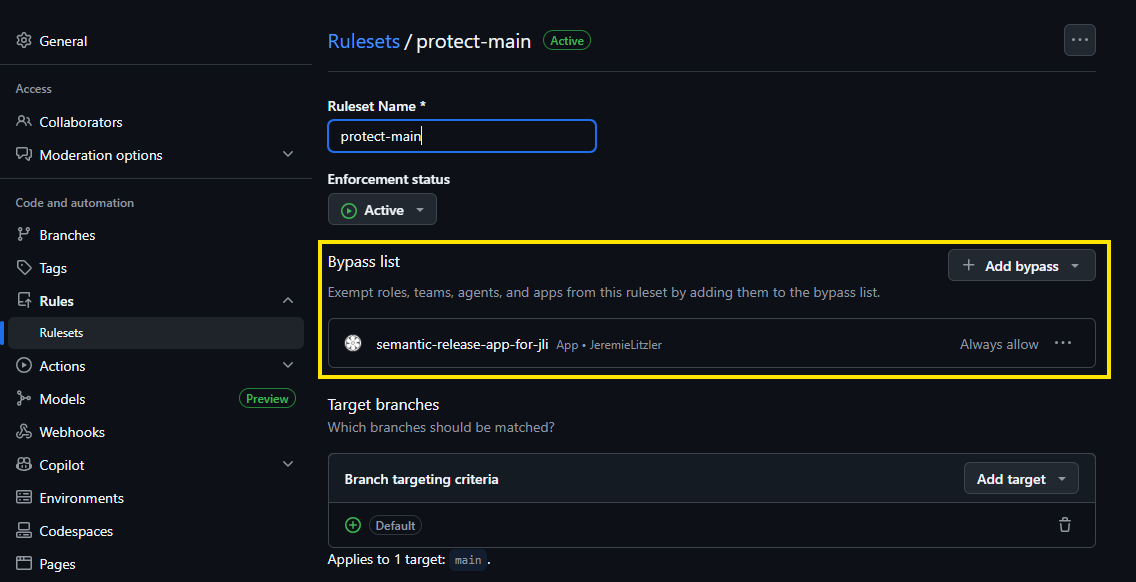
Task: Follow the Rulesets breadcrumb link
Action: click(x=363, y=41)
